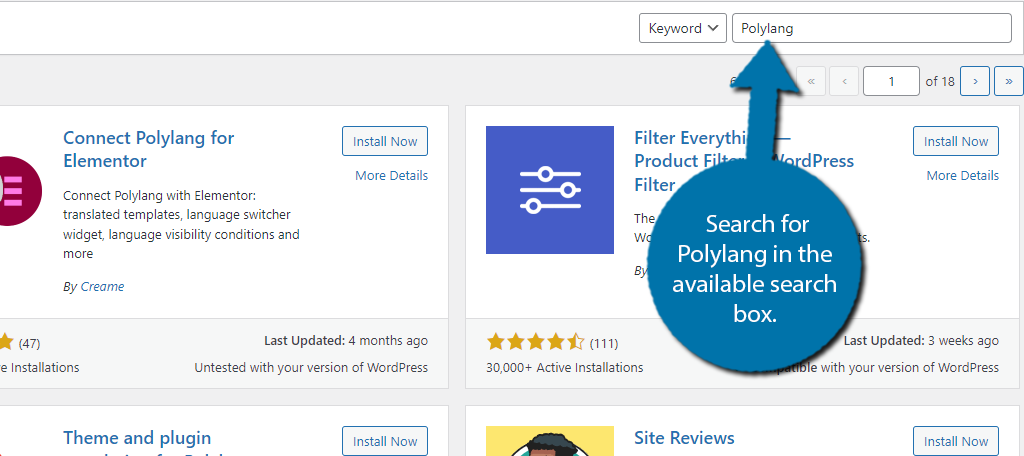Jump to the last results page
This screenshot has width=1024, height=456.
(1009, 81)
